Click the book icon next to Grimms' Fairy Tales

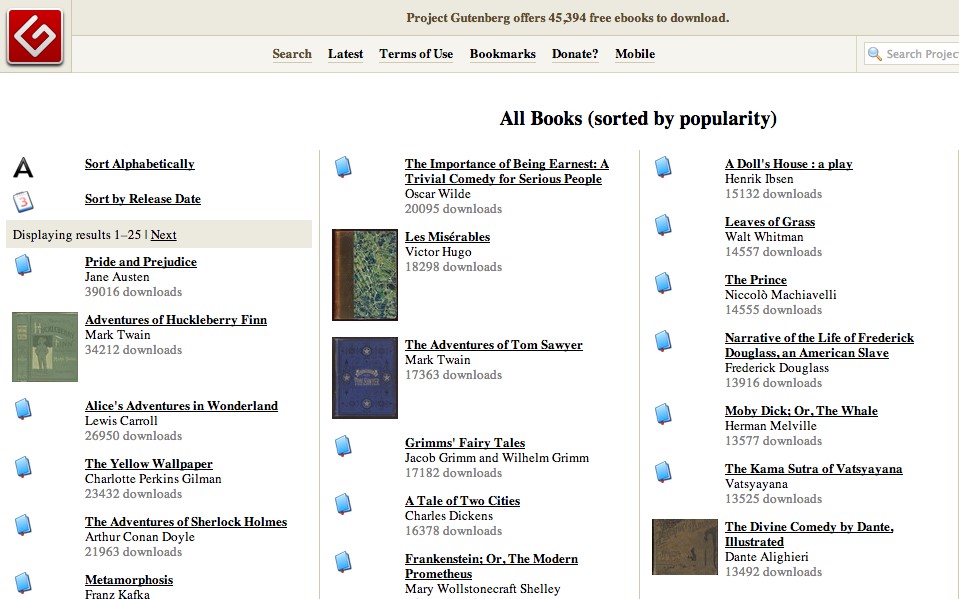(343, 446)
